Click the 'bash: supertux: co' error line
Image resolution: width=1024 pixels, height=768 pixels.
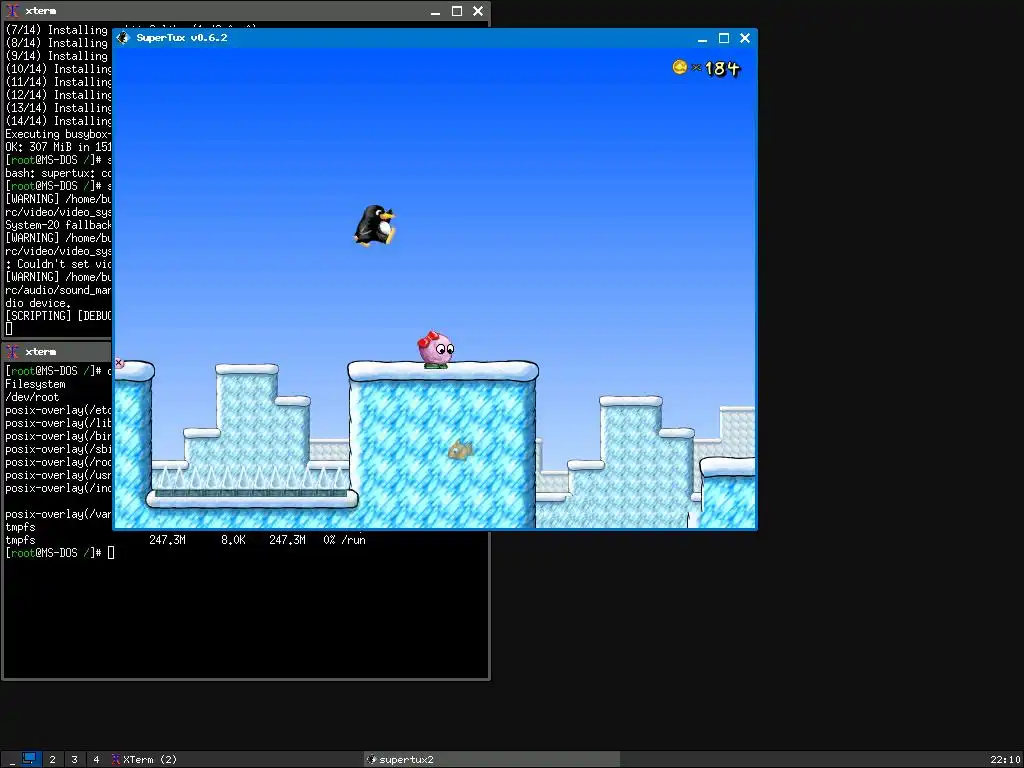click(59, 174)
